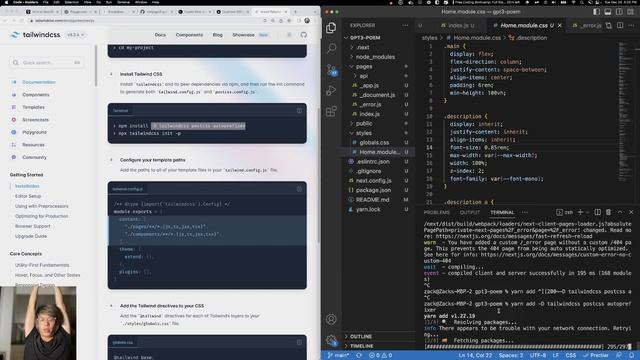This screenshot has height=360, width=640.
Task: Open Run and Debug view
Action: click(331, 90)
